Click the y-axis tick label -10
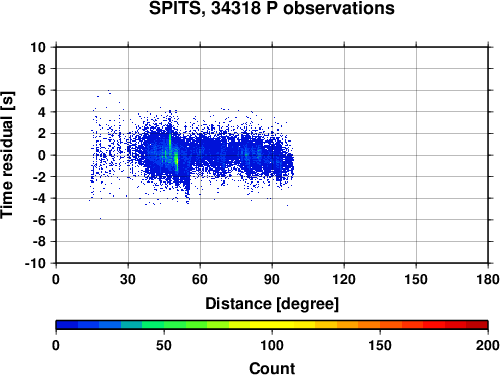The image size is (500, 375). (x=35, y=263)
